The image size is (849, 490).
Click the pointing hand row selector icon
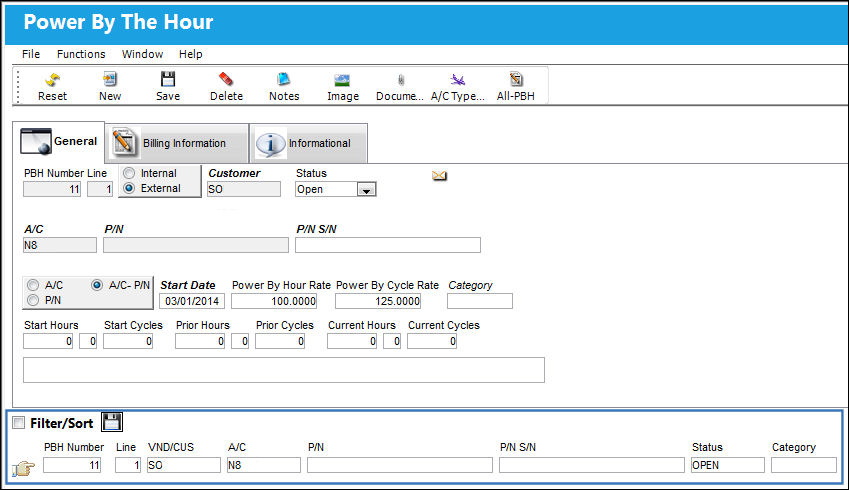pyautogui.click(x=23, y=468)
